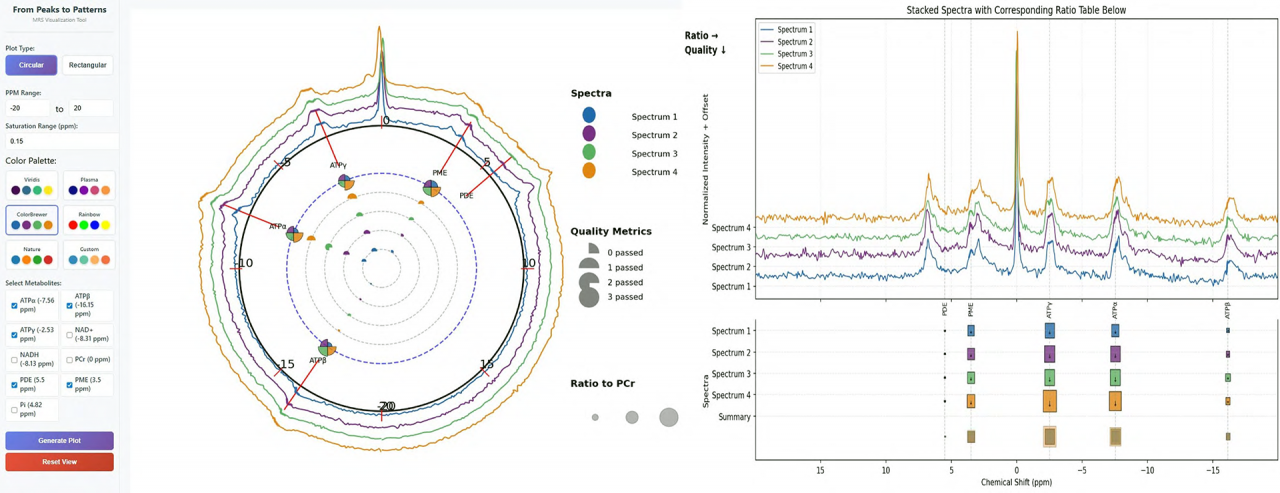
Task: Click the orange Spectrum 4 legend dot
Action: coord(589,171)
